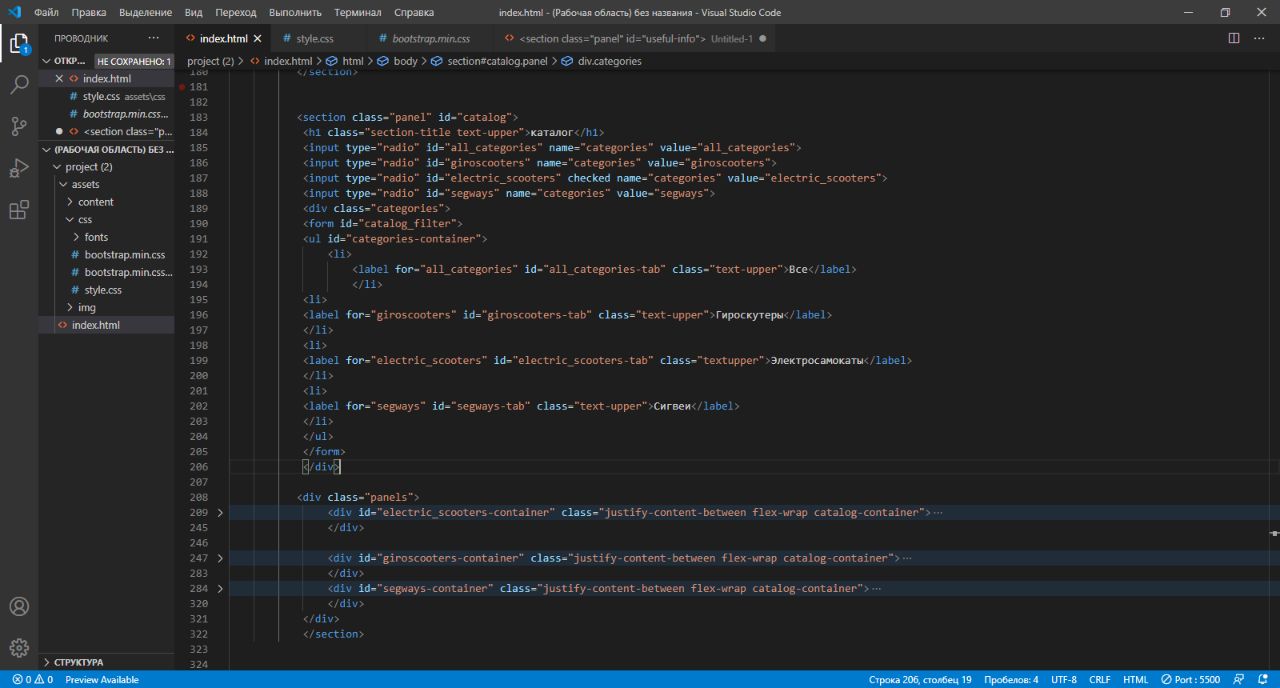Open the Accounts menu icon
1280x688 pixels.
coord(19,606)
